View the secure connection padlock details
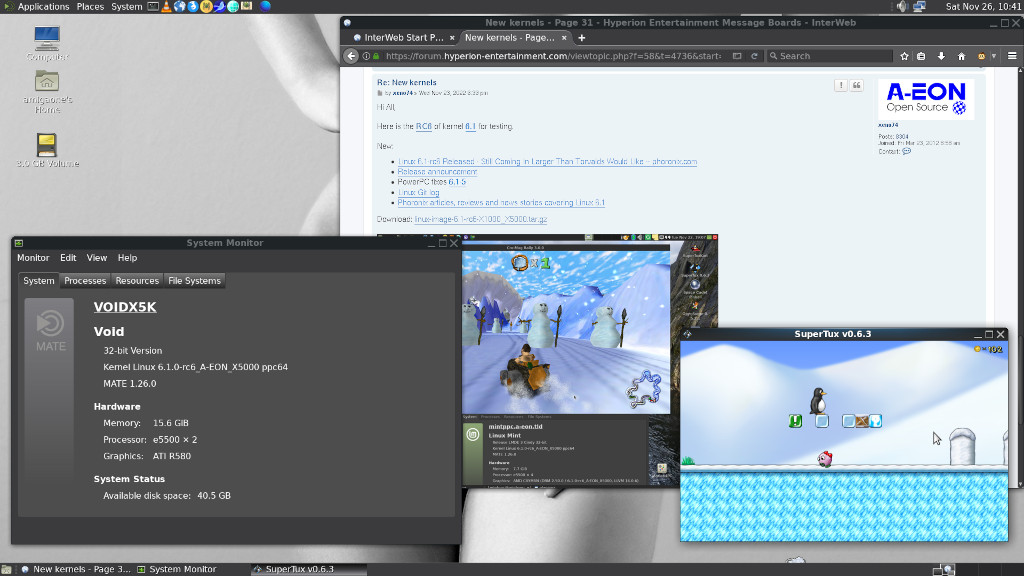Image resolution: width=1024 pixels, height=576 pixels. pos(376,56)
